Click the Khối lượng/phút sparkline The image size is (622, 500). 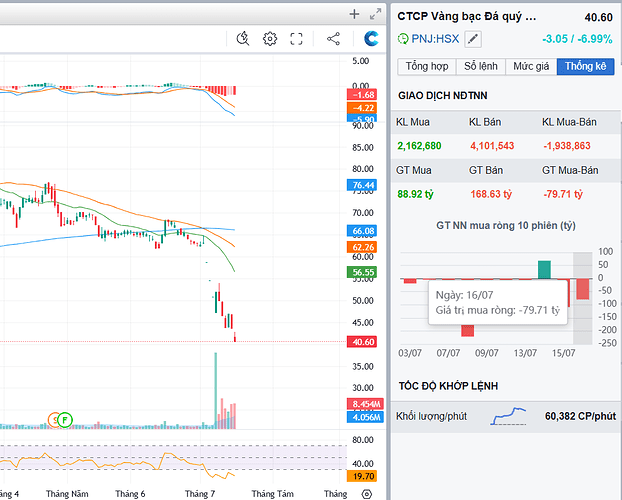[x=508, y=416]
